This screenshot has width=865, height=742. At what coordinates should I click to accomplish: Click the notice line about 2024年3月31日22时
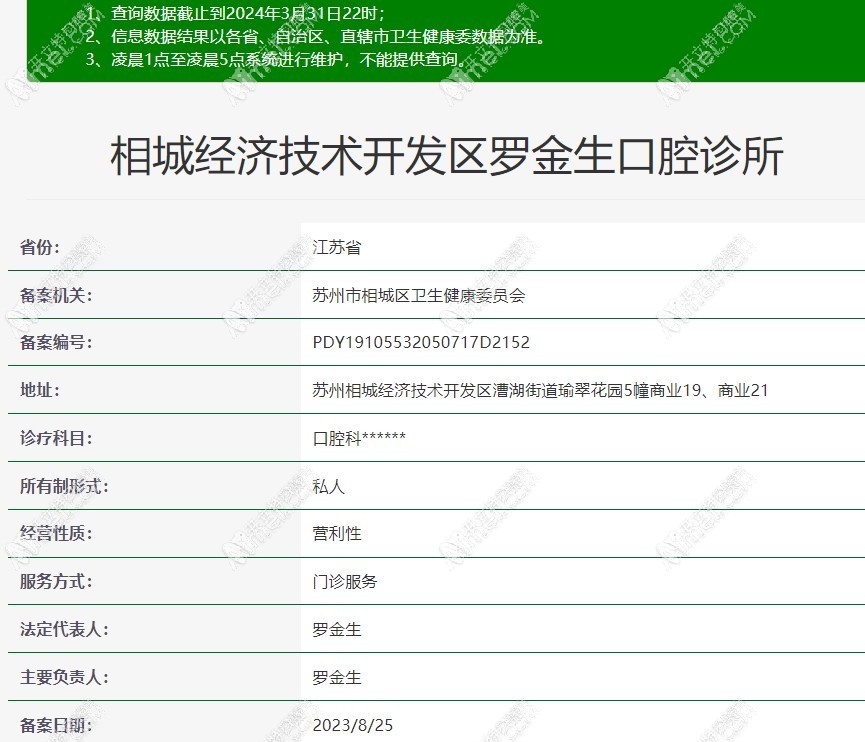236,13
